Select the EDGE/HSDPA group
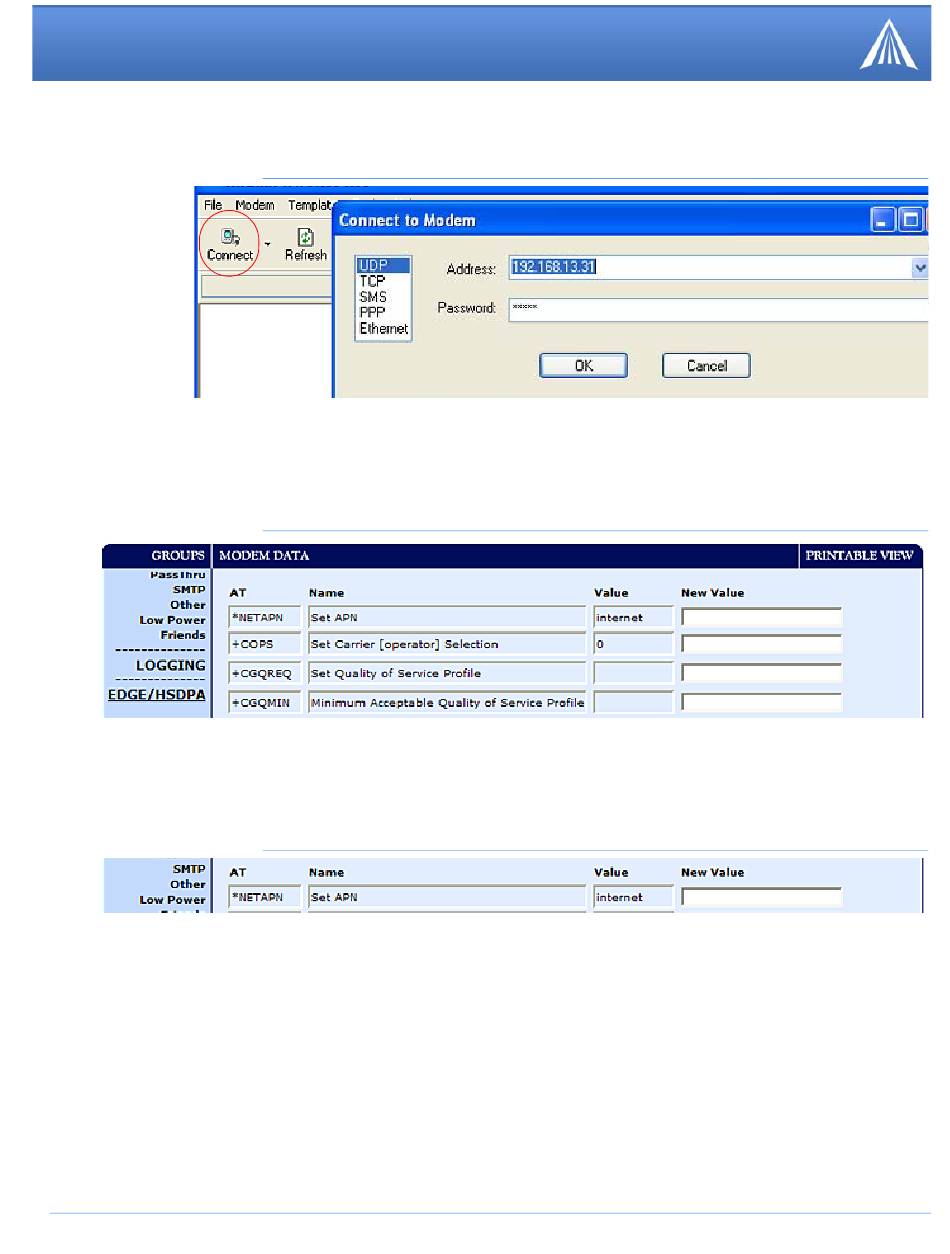950x1254 pixels. click(x=157, y=695)
